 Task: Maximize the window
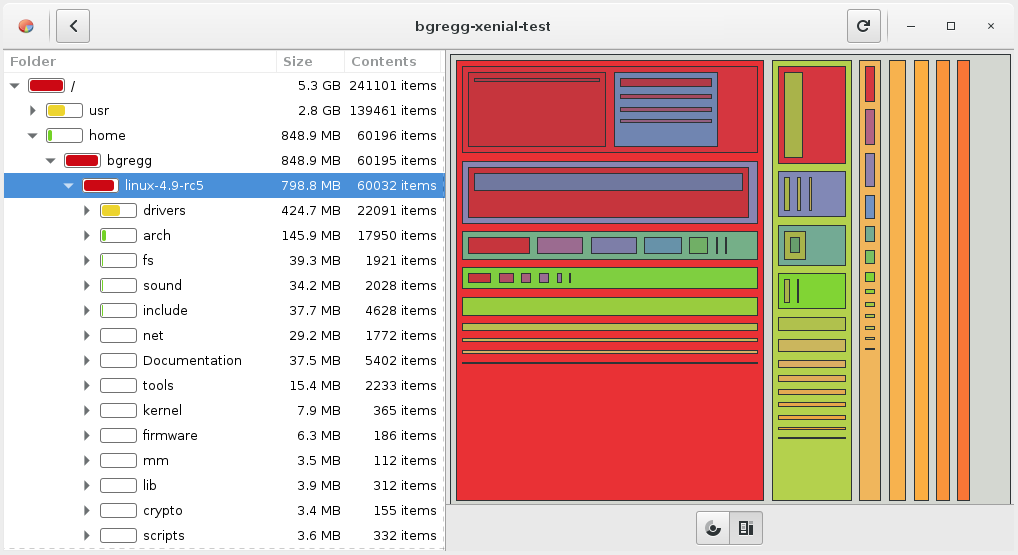pyautogui.click(x=951, y=26)
